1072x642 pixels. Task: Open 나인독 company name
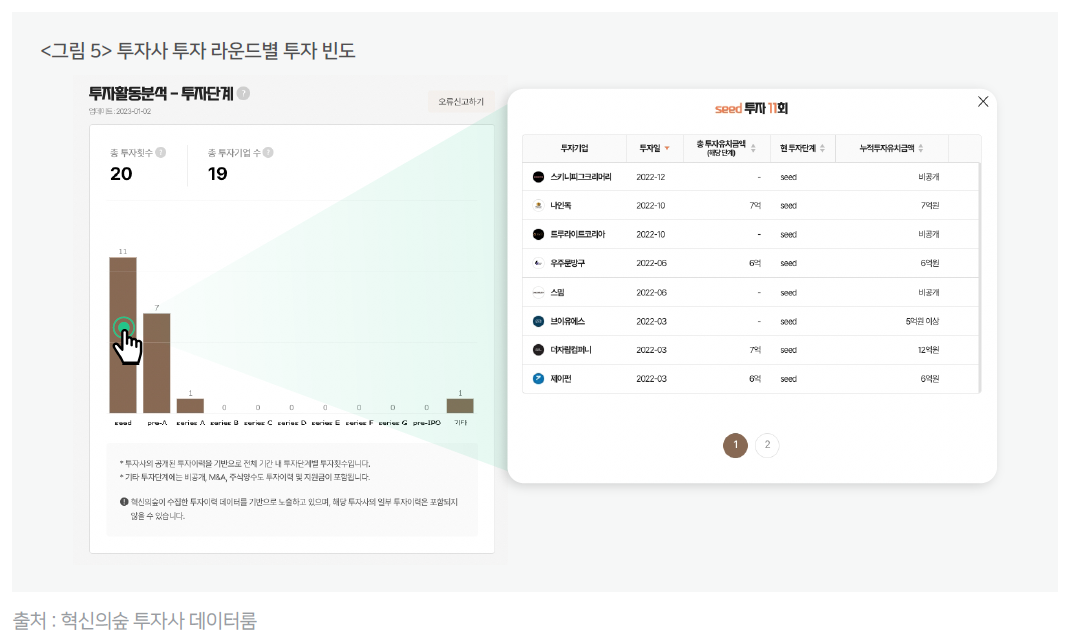pos(561,205)
